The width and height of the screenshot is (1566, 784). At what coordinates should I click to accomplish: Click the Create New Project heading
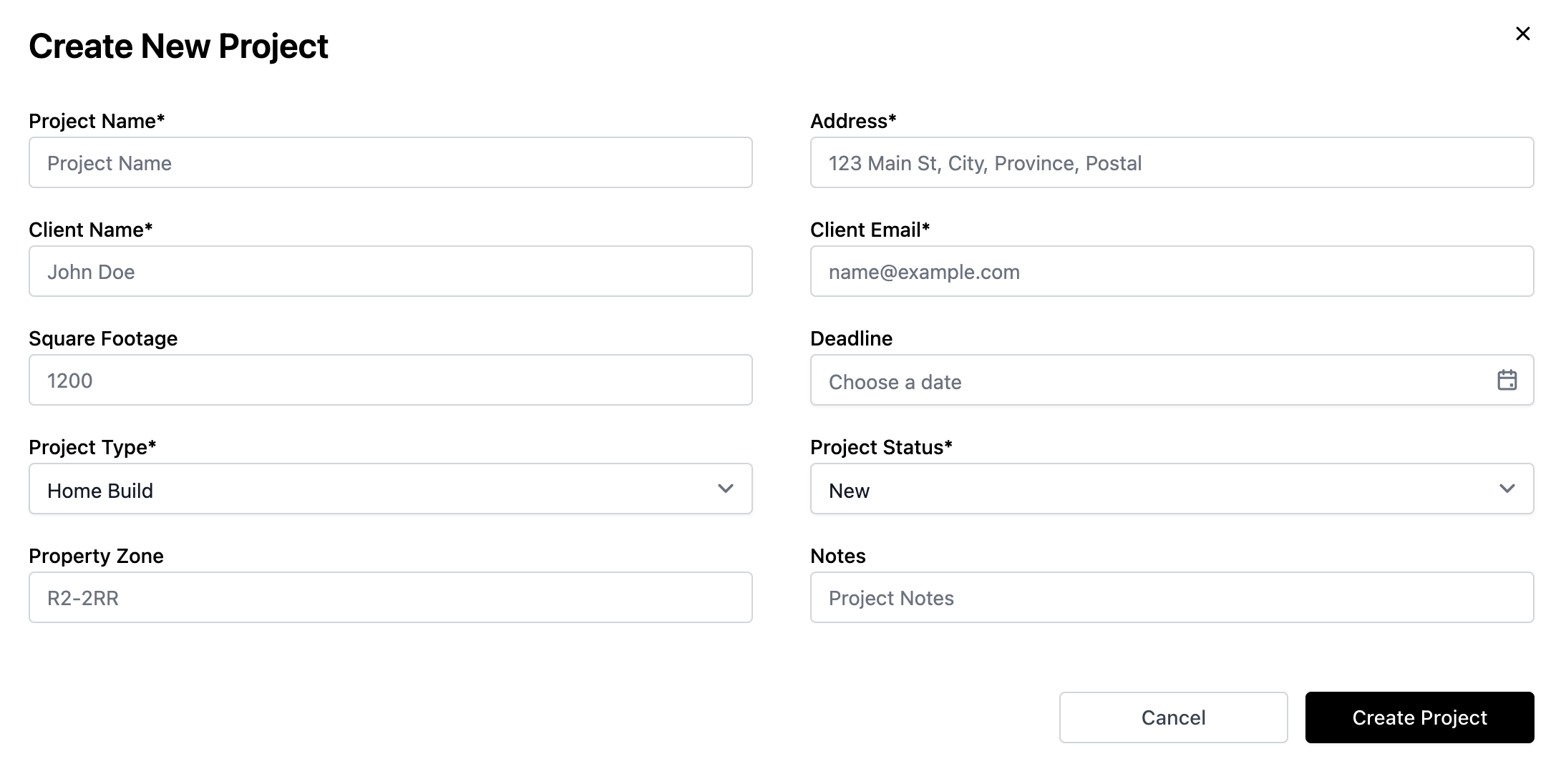(x=178, y=46)
